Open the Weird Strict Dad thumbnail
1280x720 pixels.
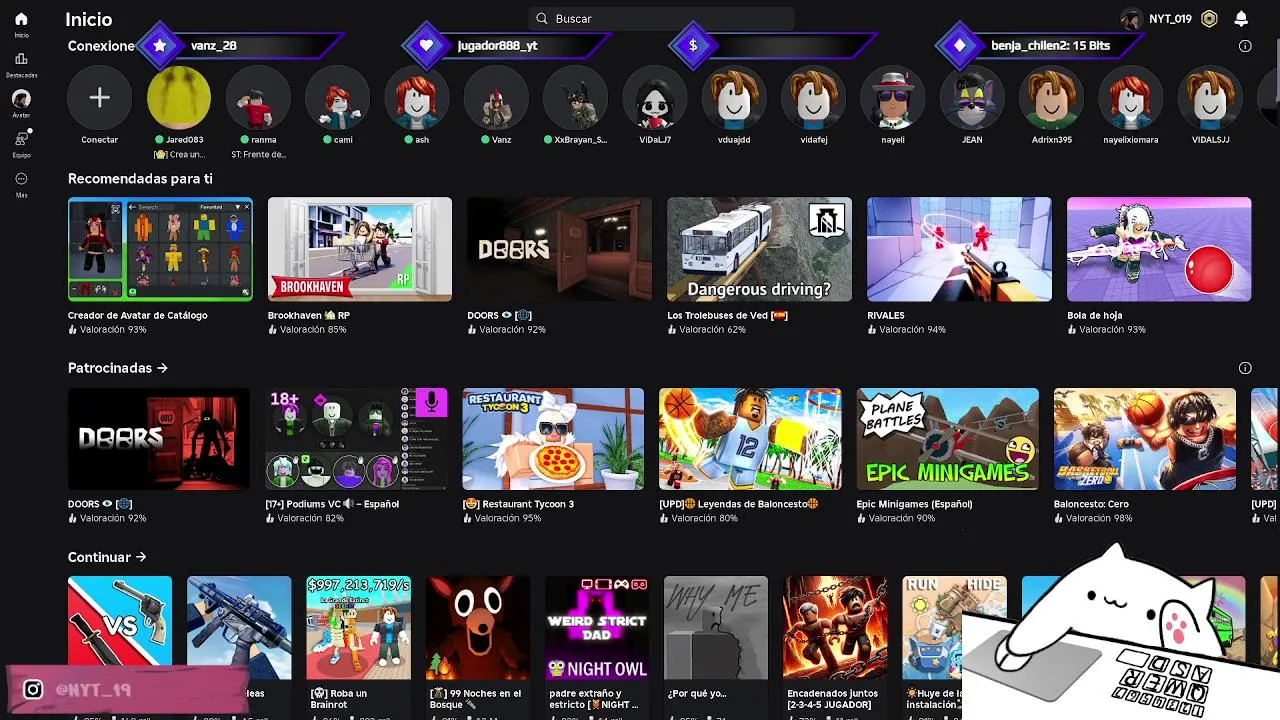coord(597,628)
